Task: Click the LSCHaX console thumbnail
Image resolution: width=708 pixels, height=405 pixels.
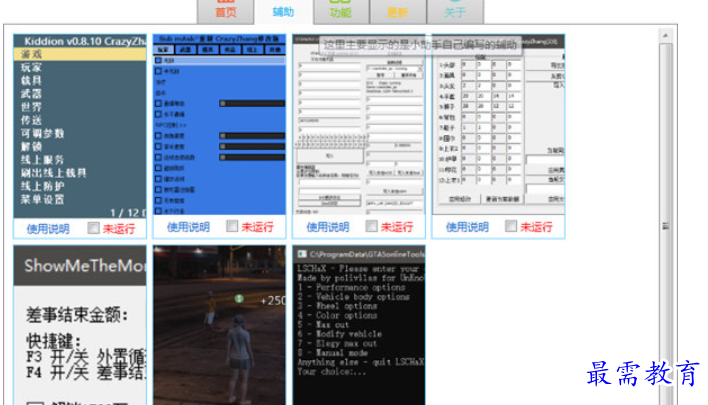Action: pos(359,325)
